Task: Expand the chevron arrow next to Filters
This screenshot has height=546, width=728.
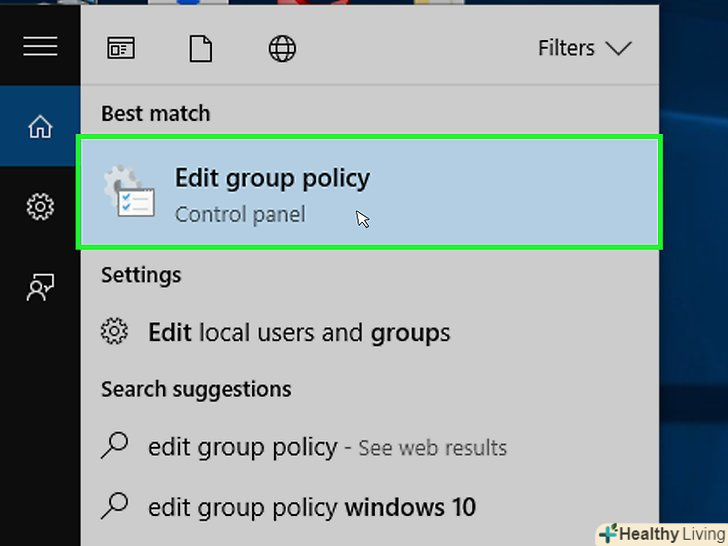Action: coord(619,48)
